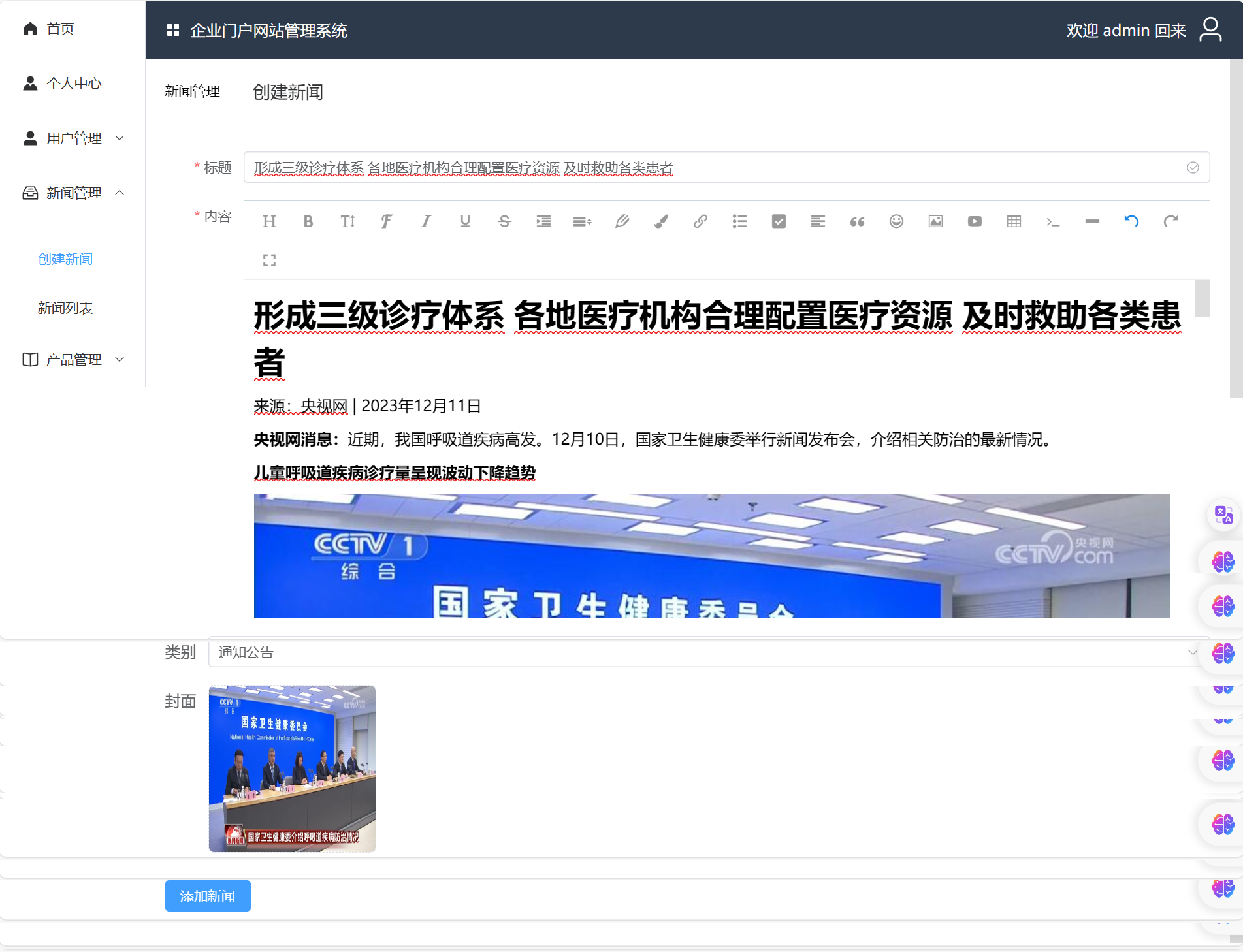Click the insert table icon
The image size is (1243, 952).
(1014, 221)
